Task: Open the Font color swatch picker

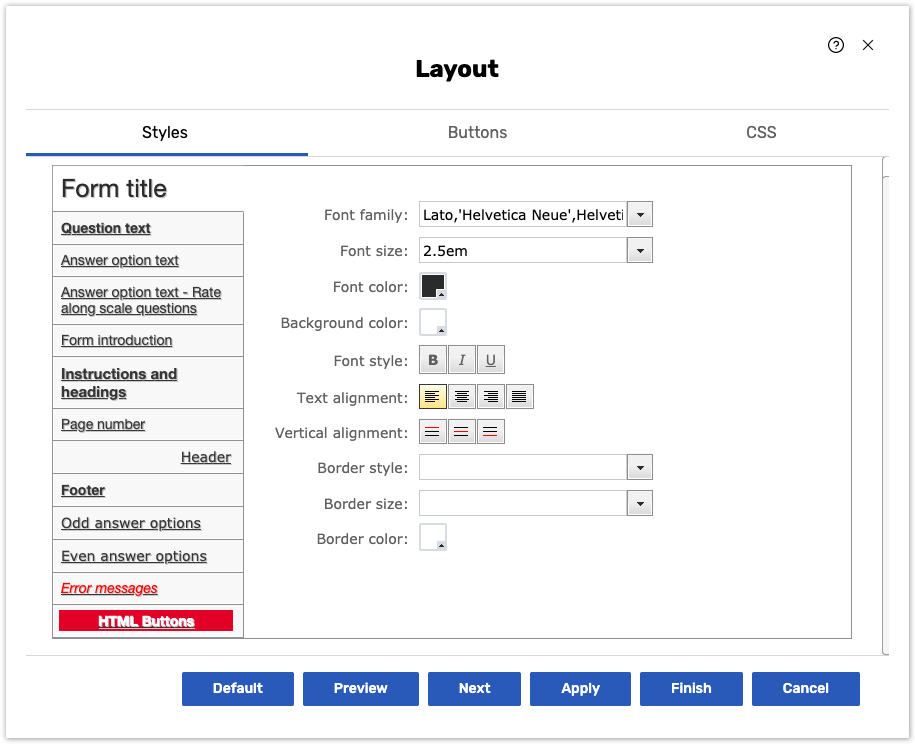Action: tap(433, 287)
